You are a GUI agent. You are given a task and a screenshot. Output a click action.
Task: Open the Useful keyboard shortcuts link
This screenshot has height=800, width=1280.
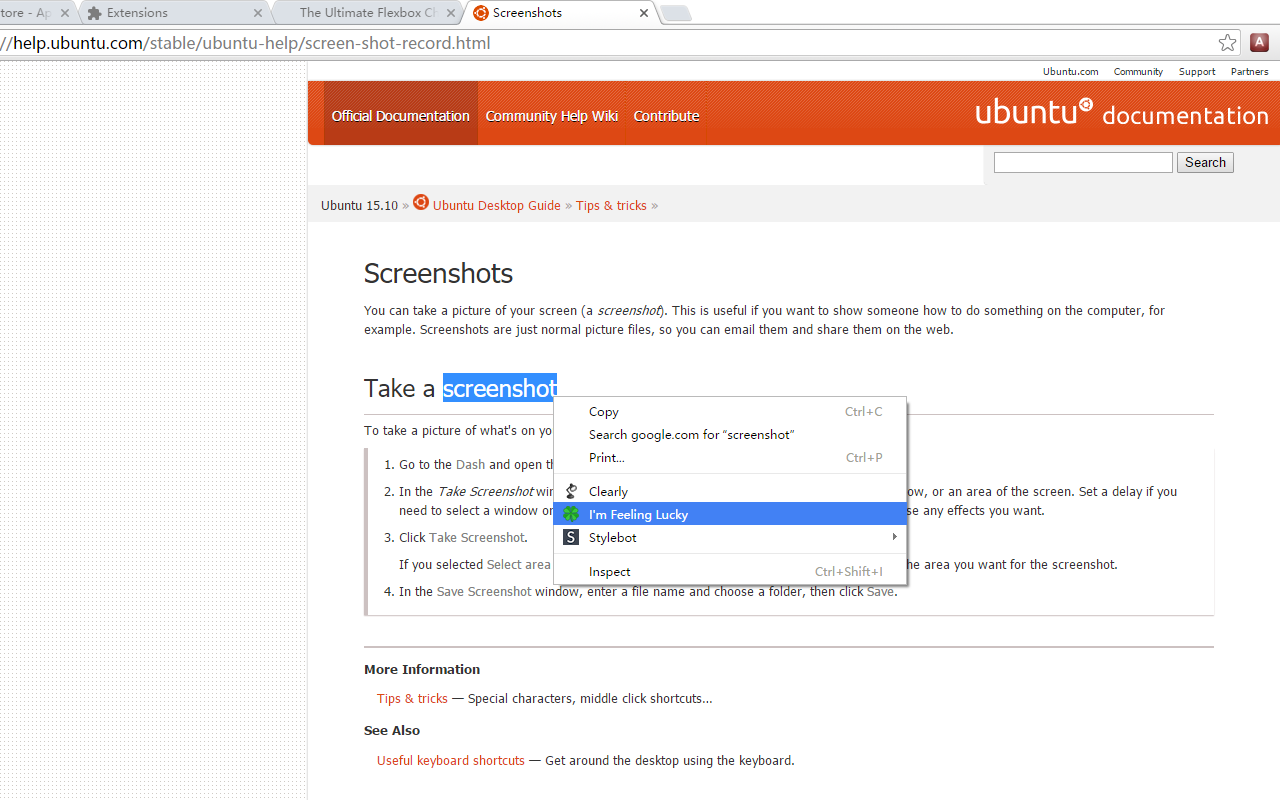[x=451, y=760]
